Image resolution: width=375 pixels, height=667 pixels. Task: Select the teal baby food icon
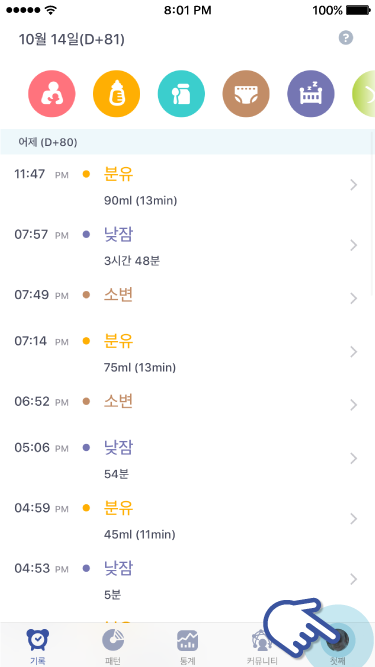(181, 94)
